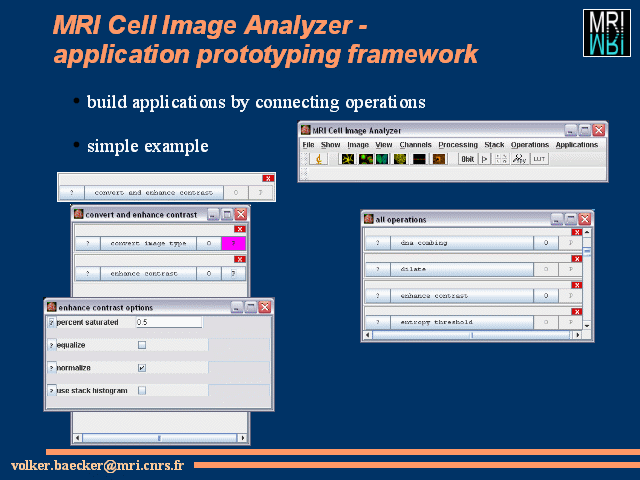Click the squiggle toolbar icon left of LUT
Image resolution: width=640 pixels, height=480 pixels.
point(519,159)
